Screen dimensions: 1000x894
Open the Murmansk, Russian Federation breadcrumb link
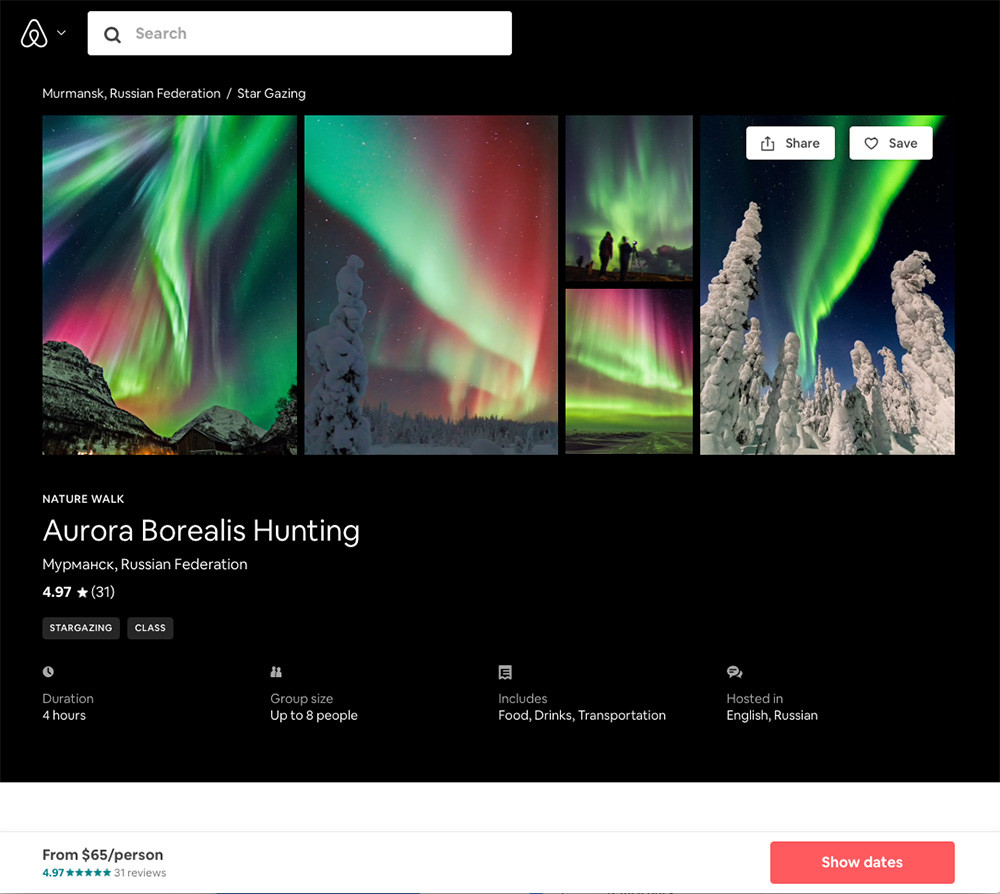[x=131, y=93]
